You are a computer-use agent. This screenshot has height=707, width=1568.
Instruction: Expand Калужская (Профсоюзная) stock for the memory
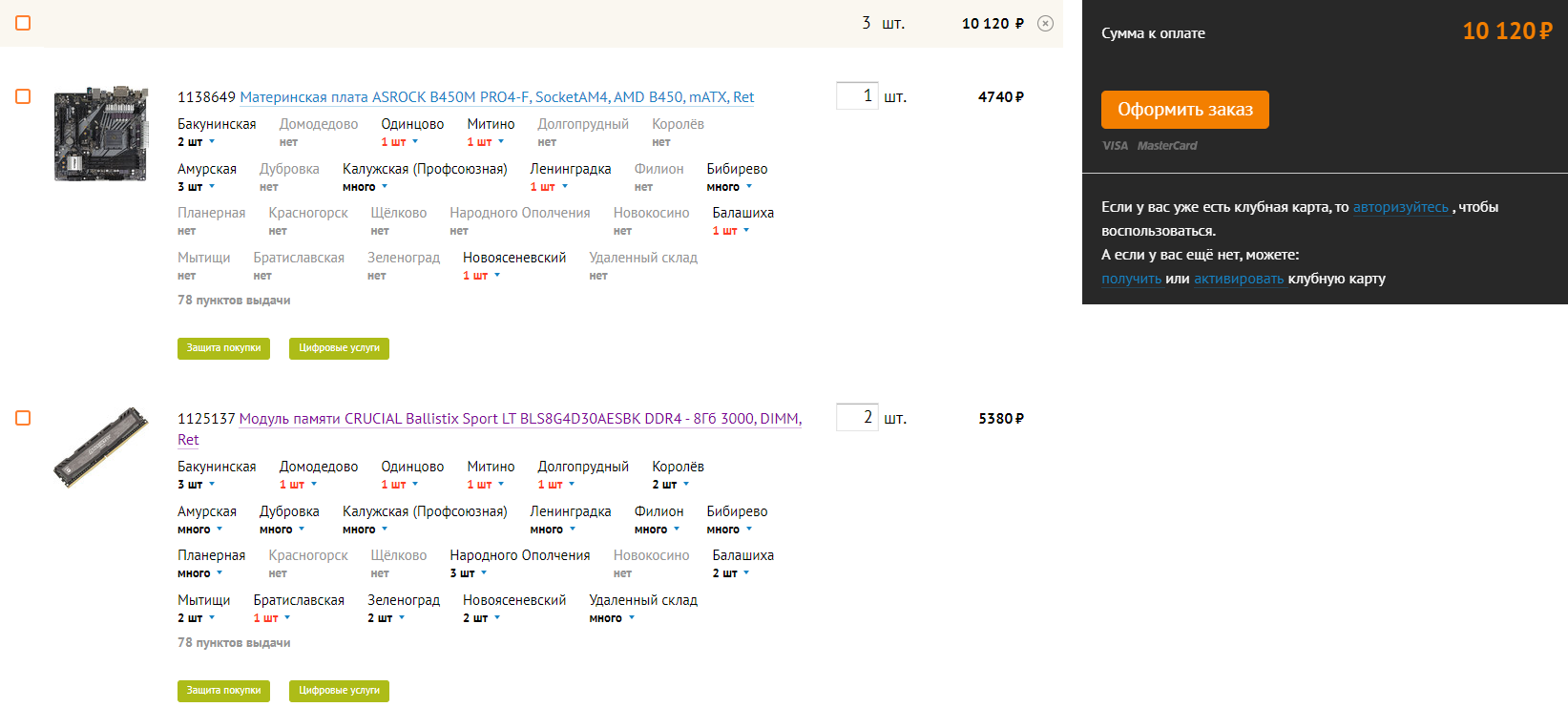point(366,530)
